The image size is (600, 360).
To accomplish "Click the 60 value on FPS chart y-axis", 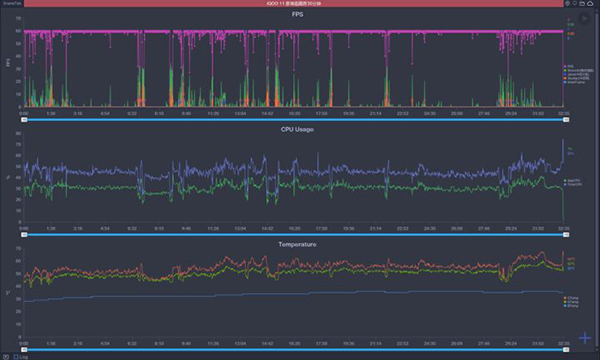I will pyautogui.click(x=18, y=31).
